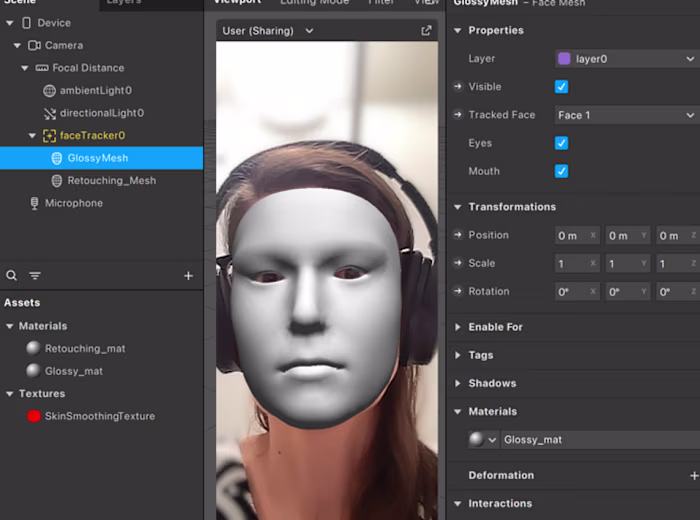Click the Scale X input field

[577, 263]
